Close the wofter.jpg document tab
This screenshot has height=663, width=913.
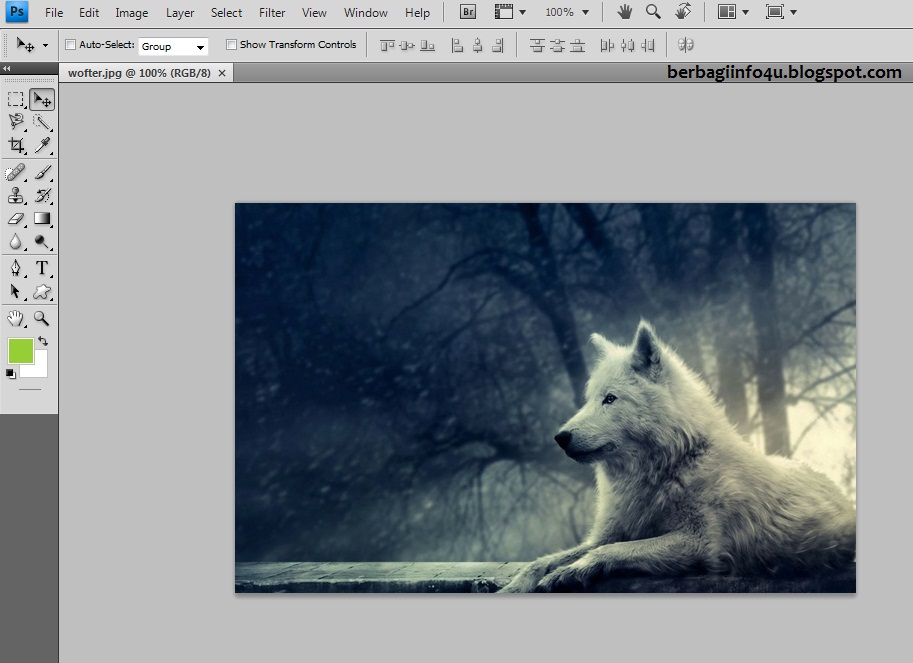[222, 73]
